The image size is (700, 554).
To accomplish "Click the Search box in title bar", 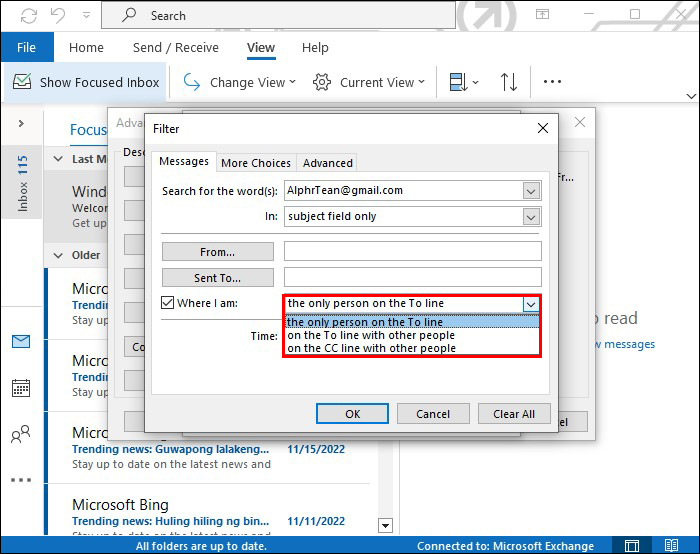I will point(279,16).
